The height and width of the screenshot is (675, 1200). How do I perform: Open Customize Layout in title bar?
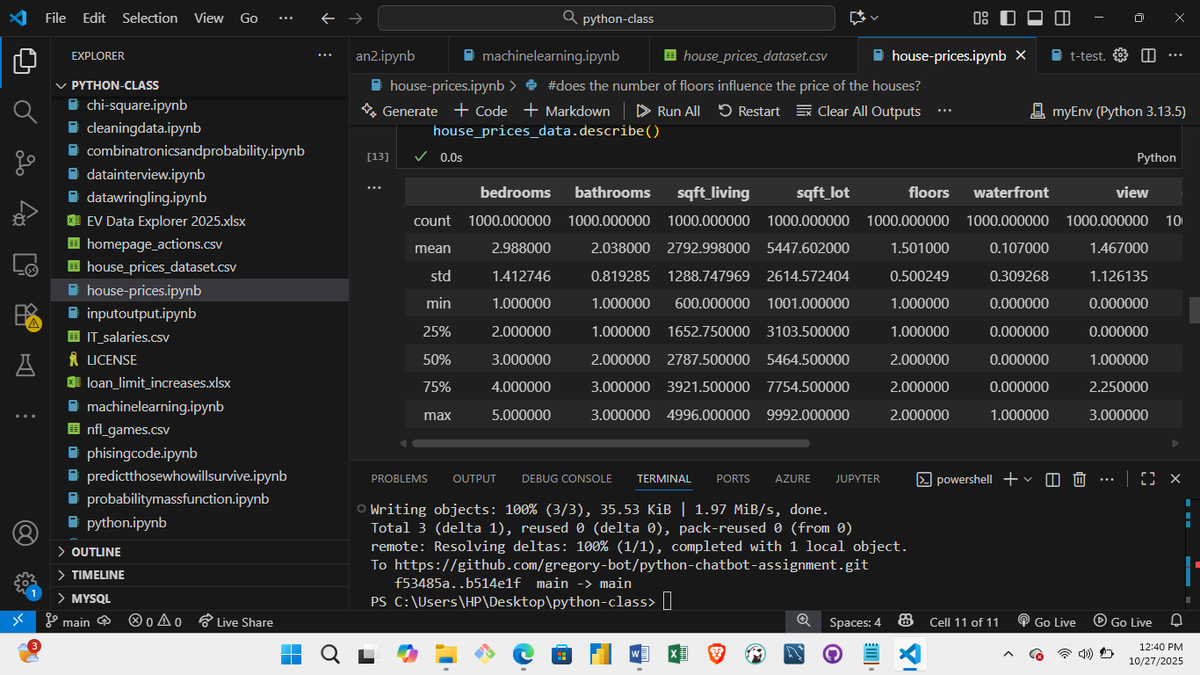click(981, 18)
